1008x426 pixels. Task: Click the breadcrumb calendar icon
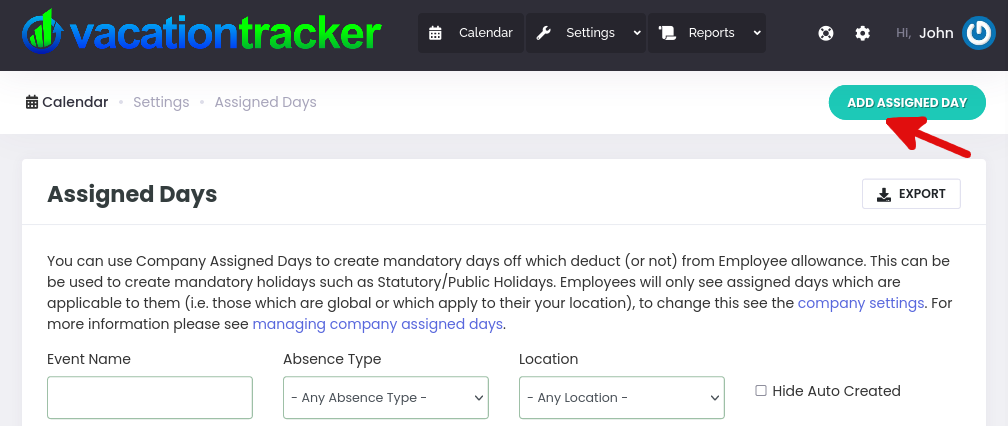pyautogui.click(x=32, y=102)
